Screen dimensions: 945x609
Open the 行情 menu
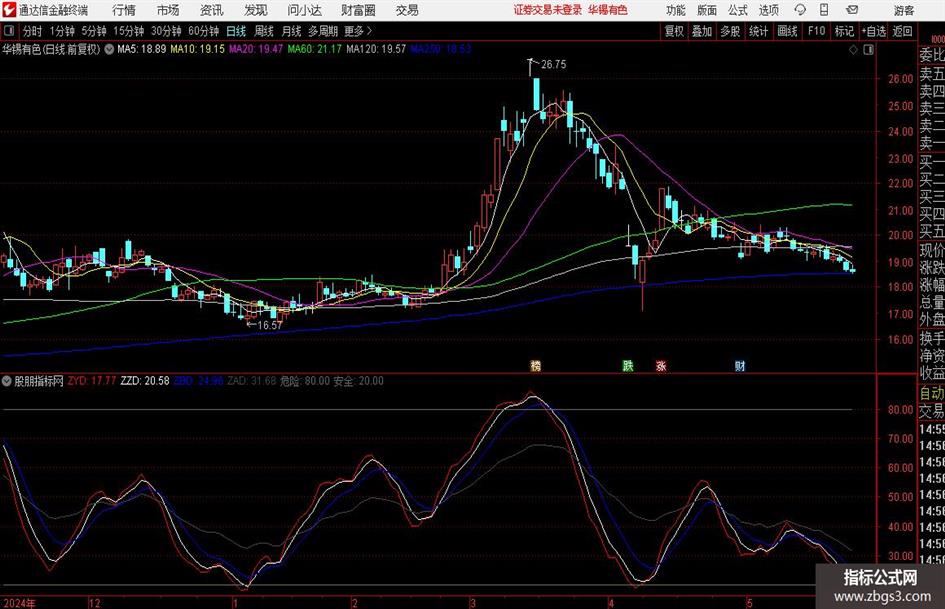(124, 10)
